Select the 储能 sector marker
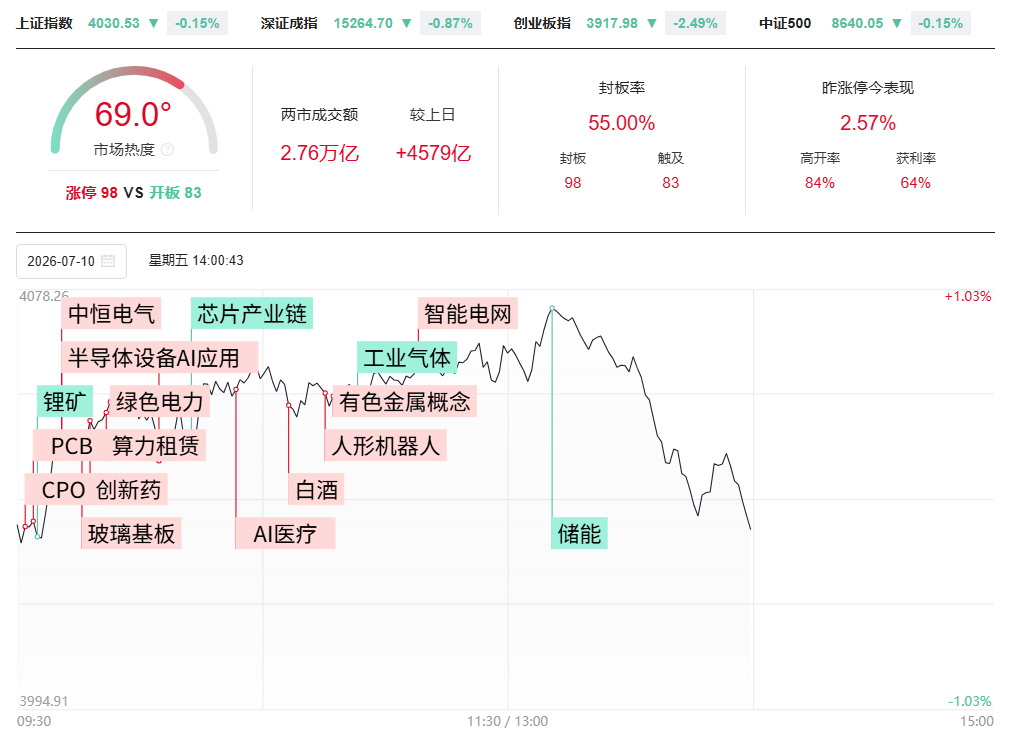Image resolution: width=1010 pixels, height=736 pixels. click(x=579, y=534)
